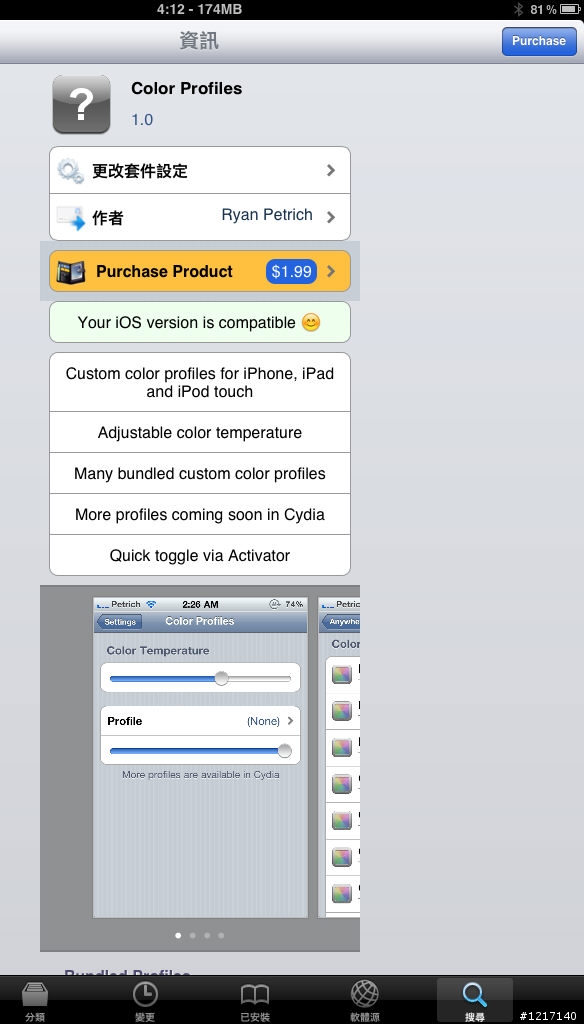Select the fourth screenshot page dot

[x=221, y=935]
